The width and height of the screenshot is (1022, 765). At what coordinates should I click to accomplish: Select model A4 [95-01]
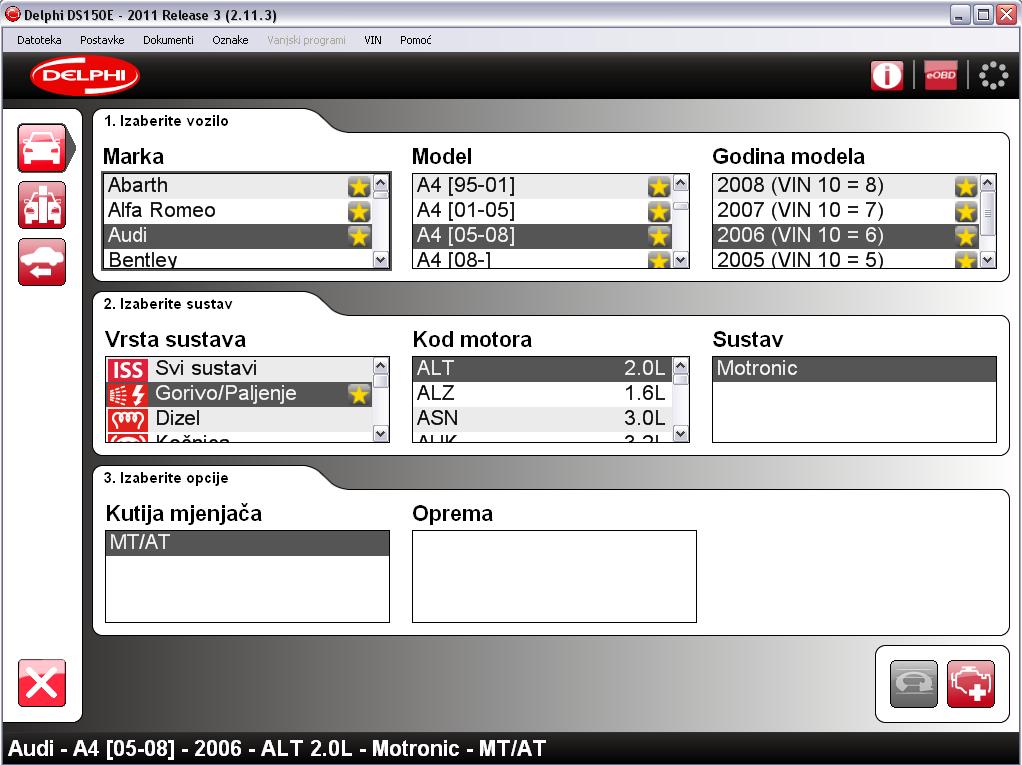pyautogui.click(x=542, y=186)
